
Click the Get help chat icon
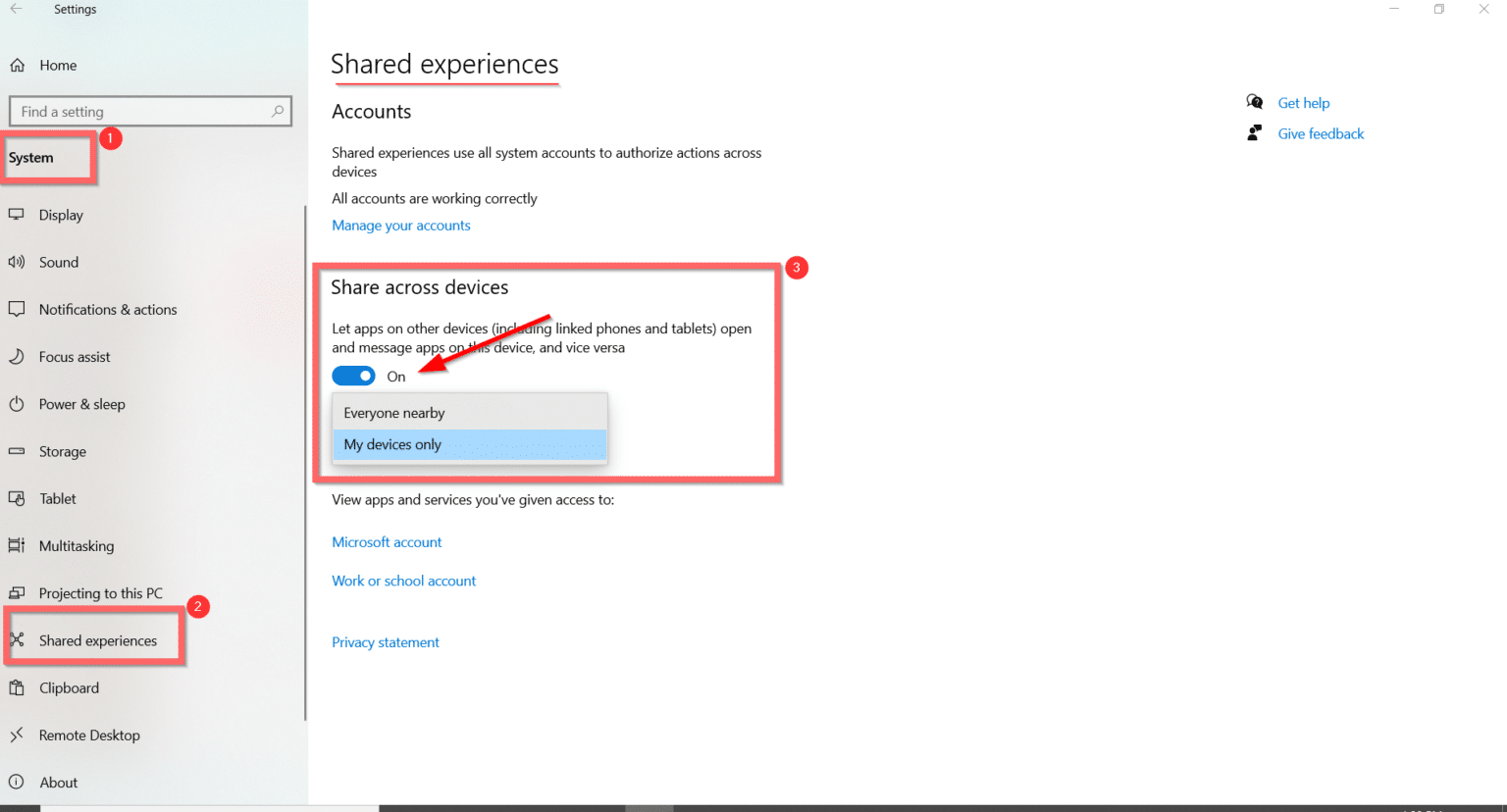pyautogui.click(x=1254, y=102)
